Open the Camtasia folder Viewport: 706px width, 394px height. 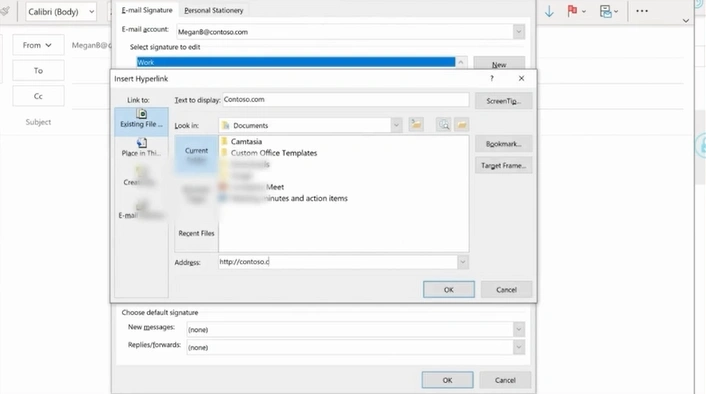click(x=246, y=141)
